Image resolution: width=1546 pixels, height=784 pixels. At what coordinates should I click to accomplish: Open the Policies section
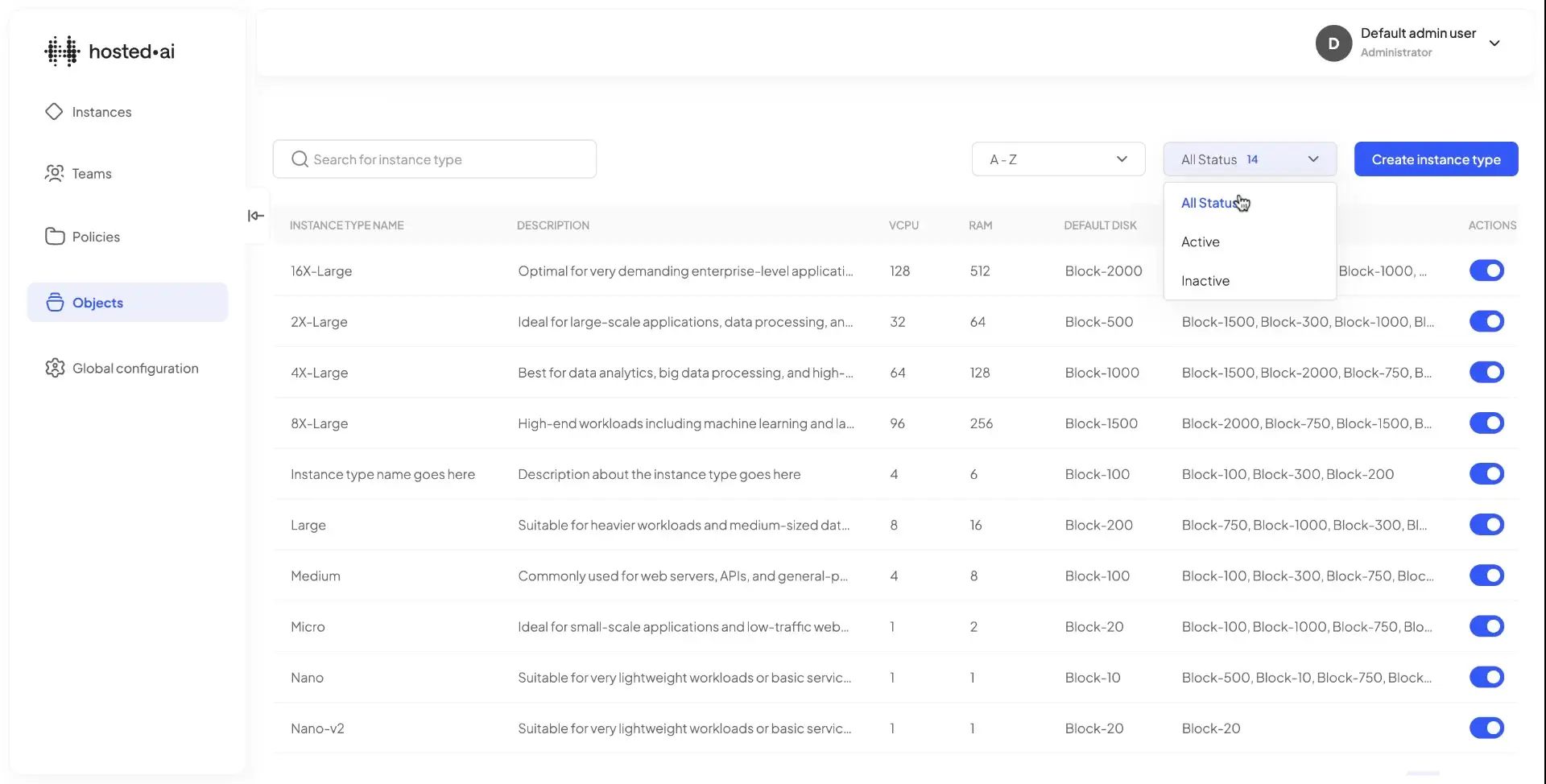tap(95, 236)
